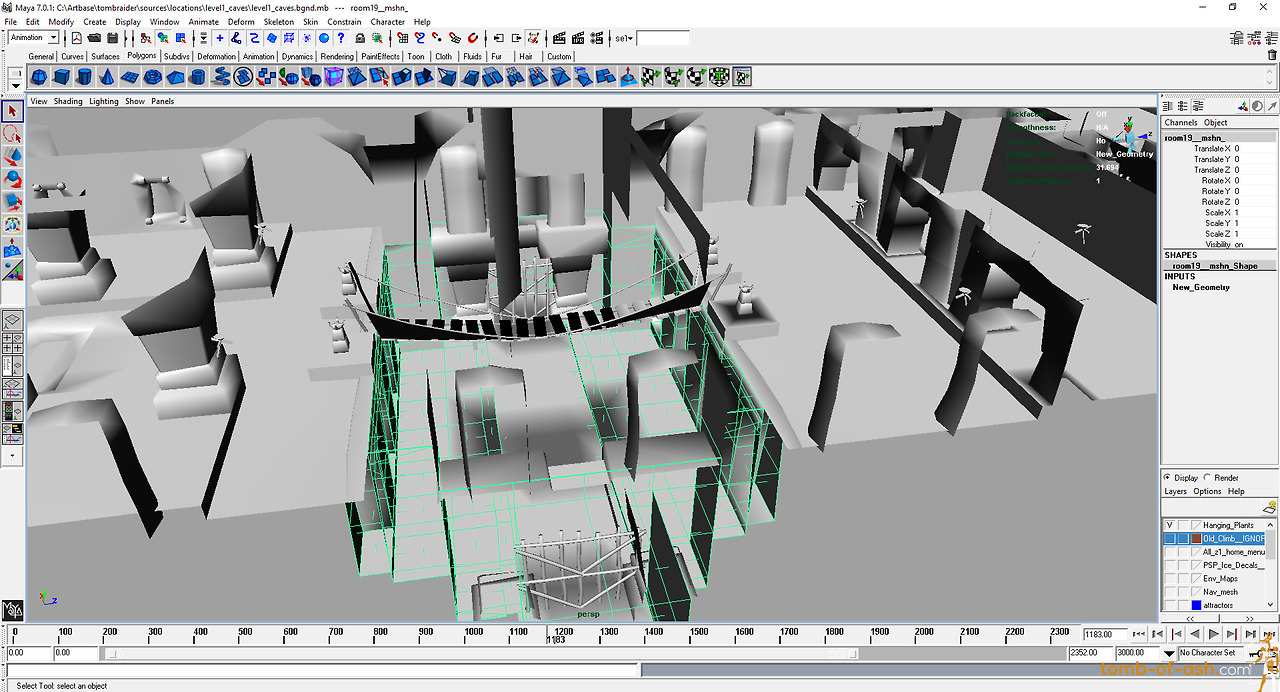The image size is (1280, 692).
Task: Click the Open Scene folder icon
Action: pyautogui.click(x=94, y=38)
